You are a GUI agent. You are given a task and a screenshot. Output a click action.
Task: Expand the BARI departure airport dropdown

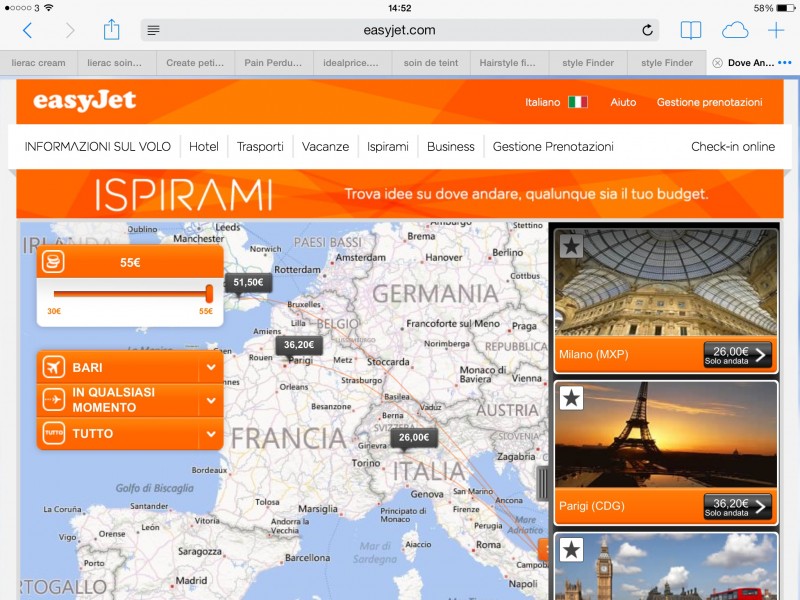point(210,368)
